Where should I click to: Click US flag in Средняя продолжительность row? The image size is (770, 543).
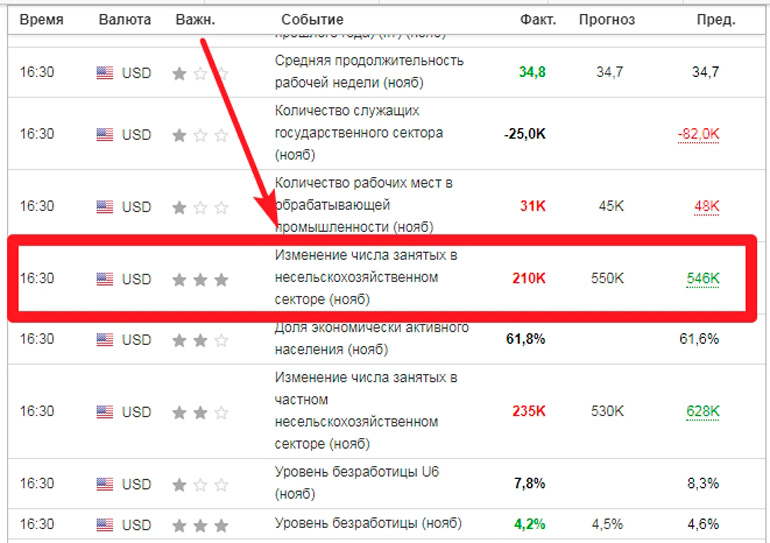point(105,73)
